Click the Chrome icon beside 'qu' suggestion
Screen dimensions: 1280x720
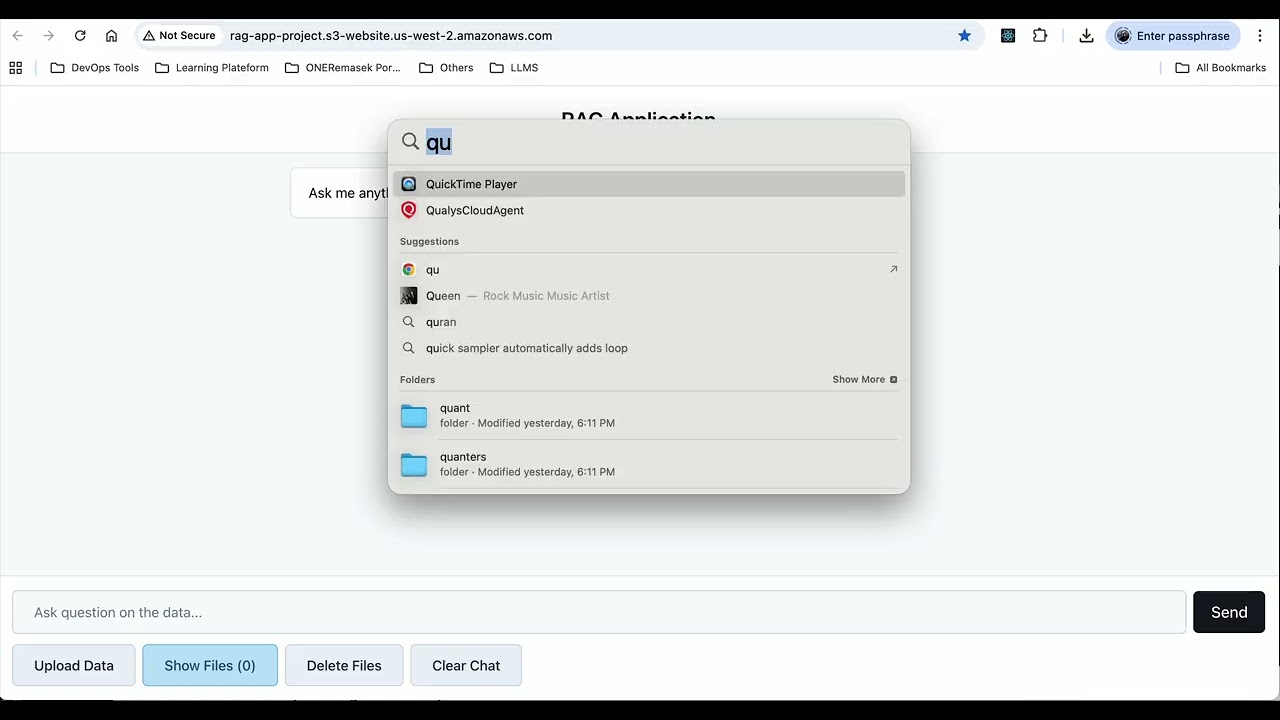click(408, 270)
